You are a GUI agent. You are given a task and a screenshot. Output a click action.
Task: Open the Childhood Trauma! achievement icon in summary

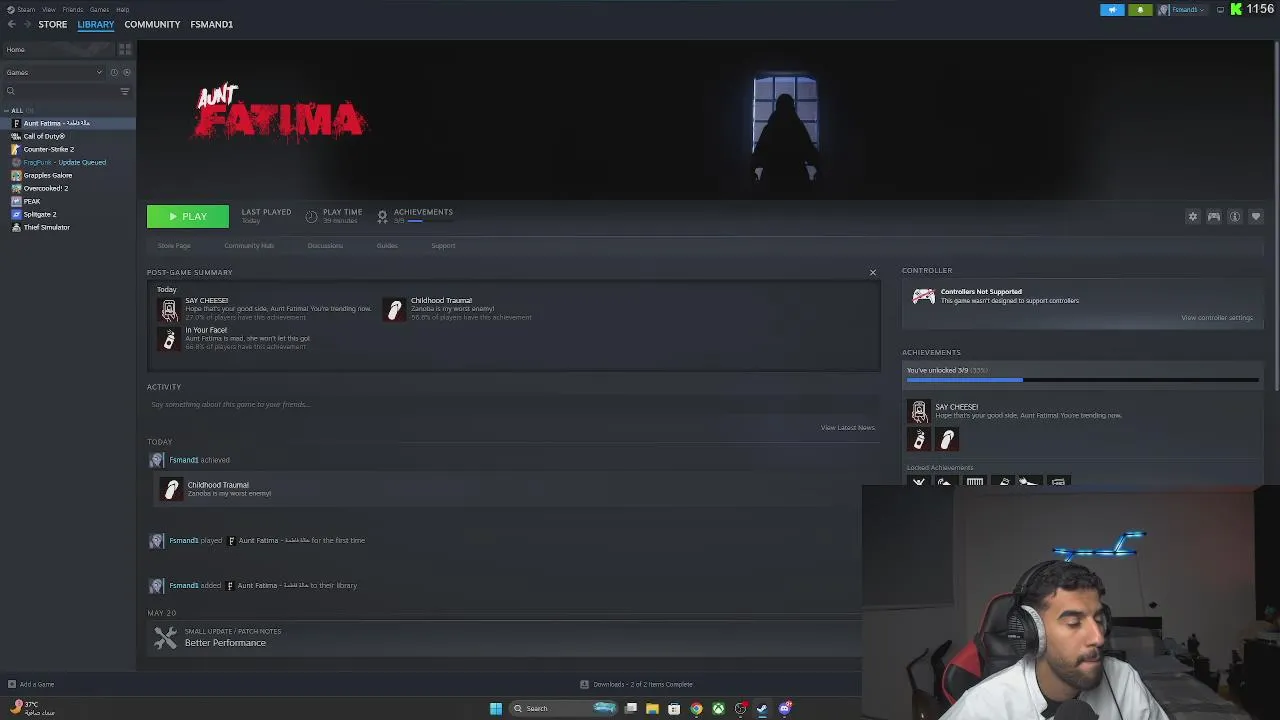tap(395, 310)
